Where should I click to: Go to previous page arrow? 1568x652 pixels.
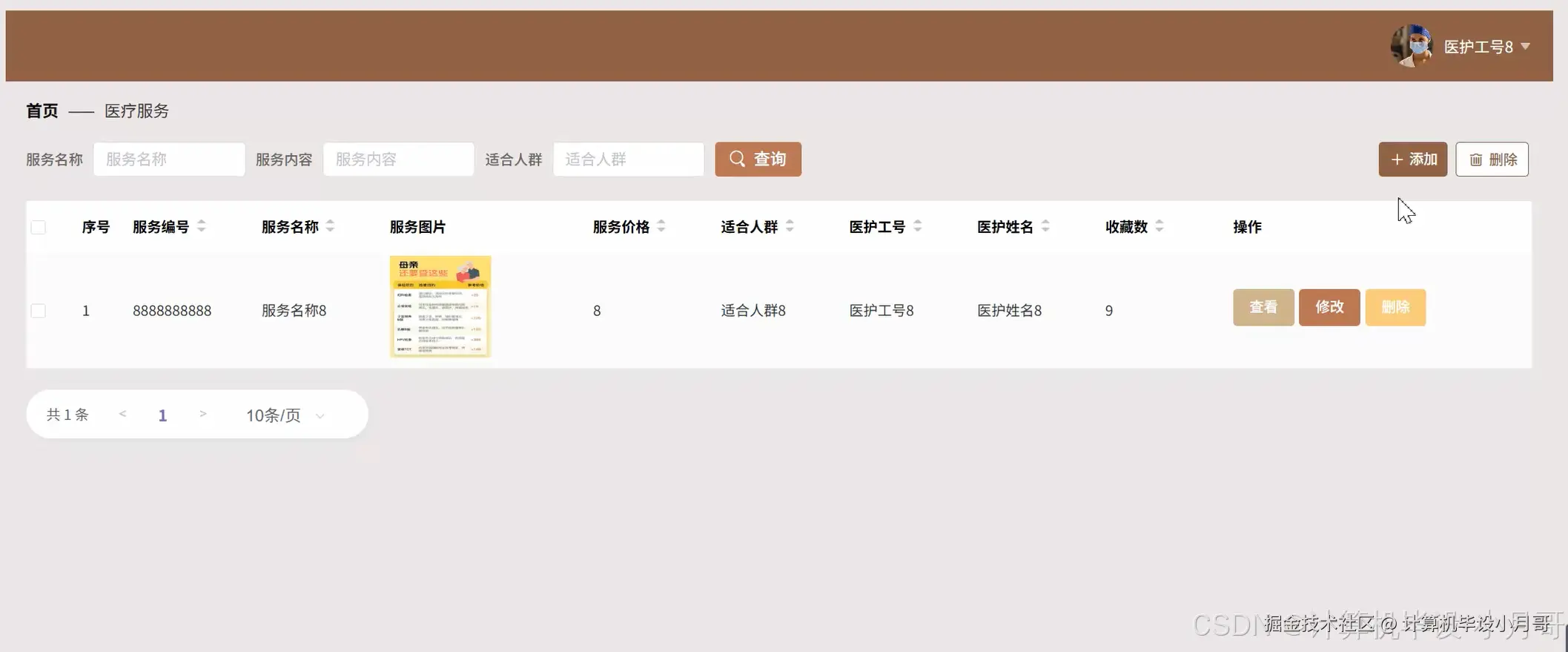122,414
